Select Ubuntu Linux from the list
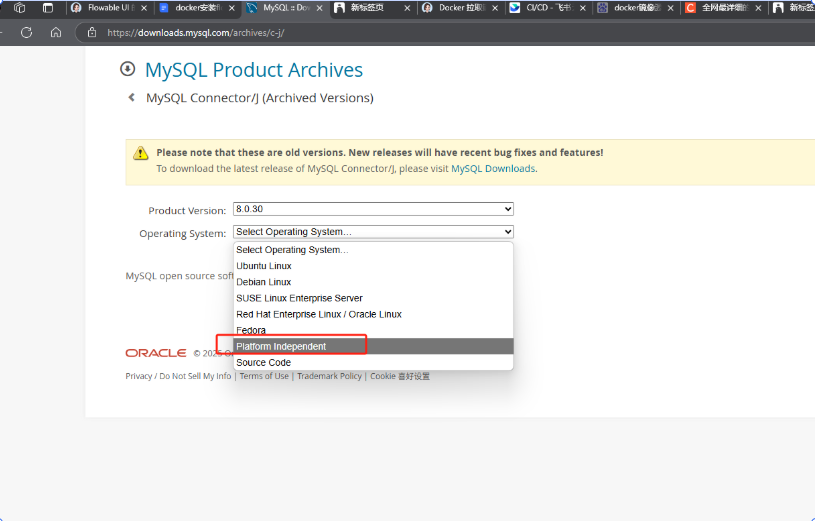Screen dimensions: 815x521 [x=373, y=266]
